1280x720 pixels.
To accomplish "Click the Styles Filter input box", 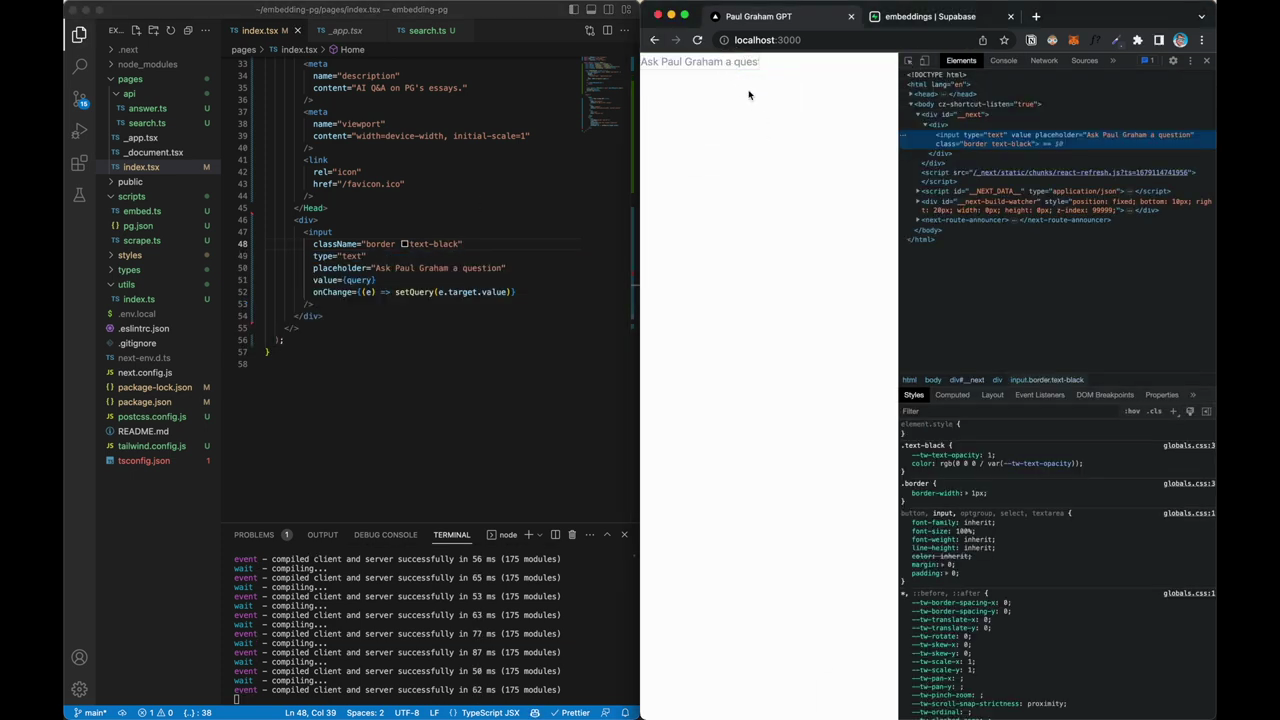I will (x=1008, y=411).
